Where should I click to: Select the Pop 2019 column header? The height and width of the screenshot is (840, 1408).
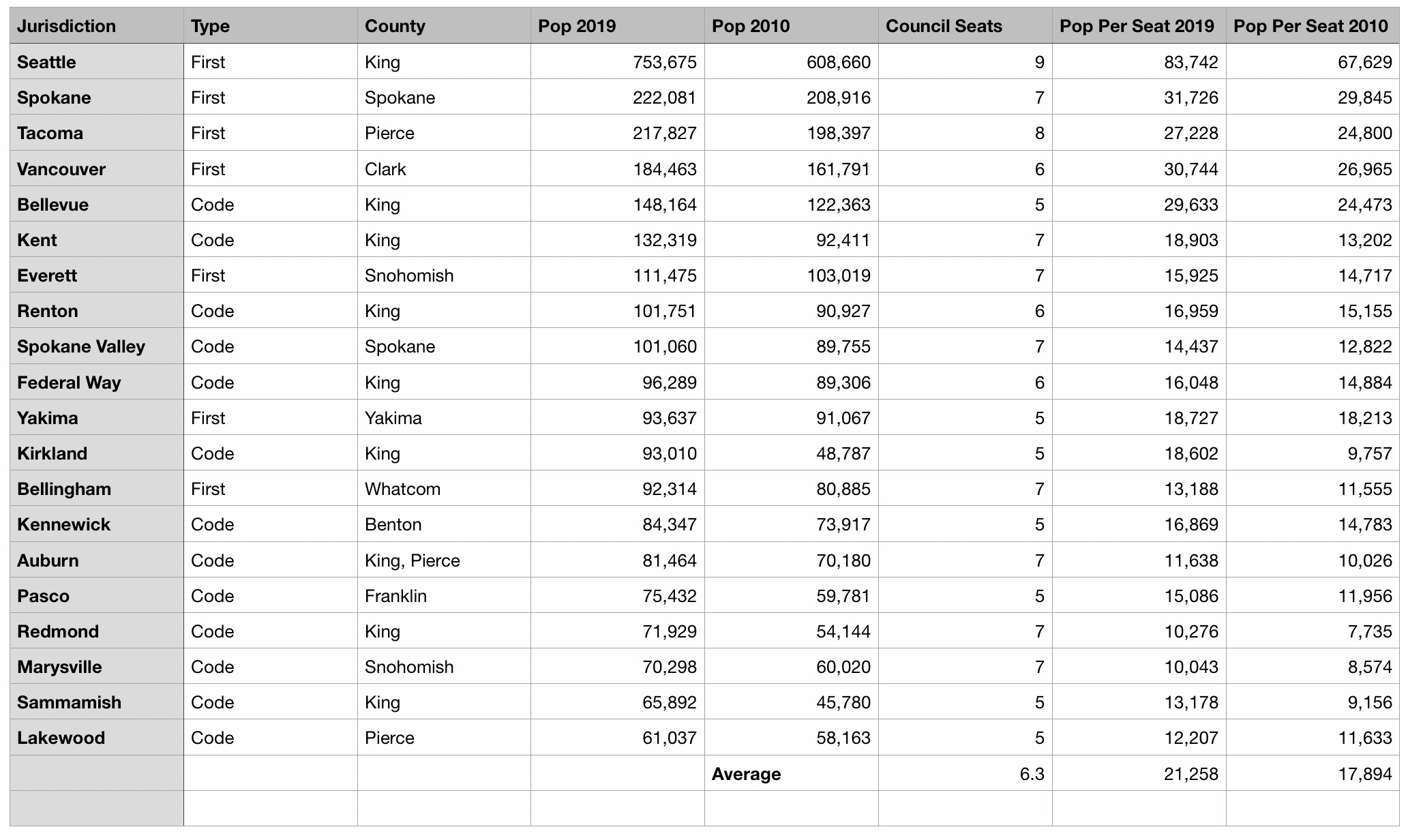(x=577, y=26)
